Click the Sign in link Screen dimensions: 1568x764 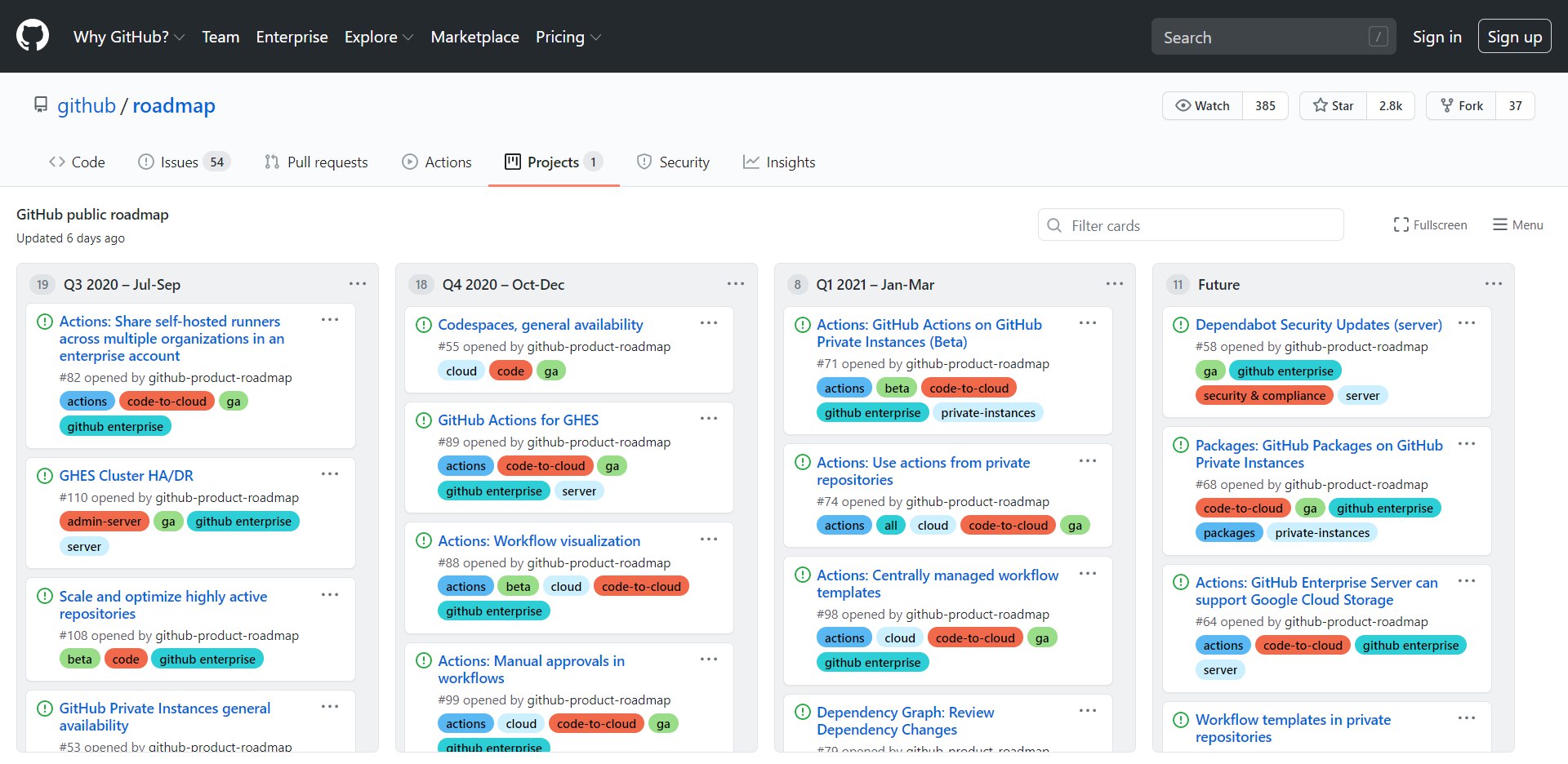coord(1437,37)
